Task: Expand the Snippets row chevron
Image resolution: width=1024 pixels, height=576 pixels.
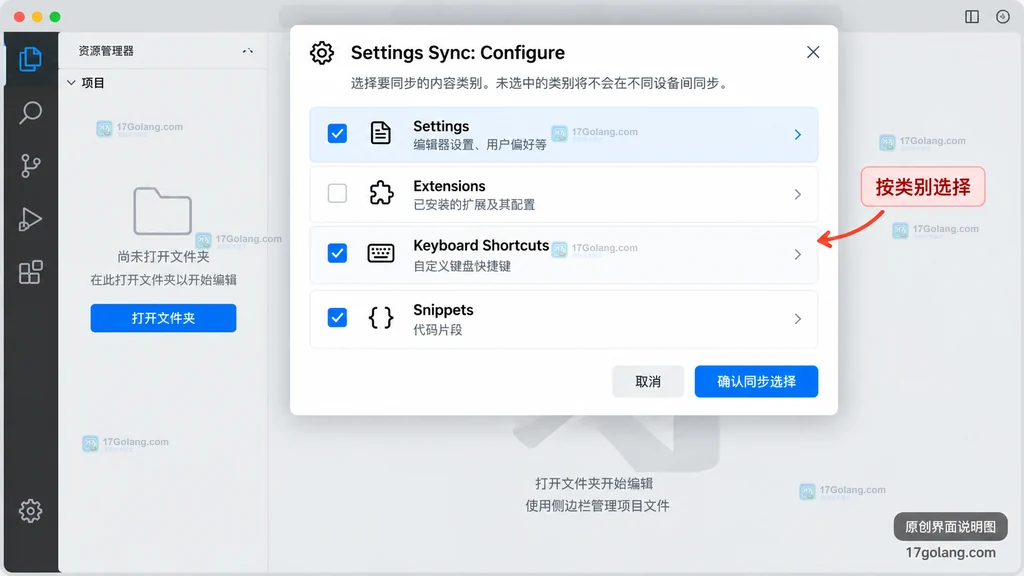Action: coord(797,319)
